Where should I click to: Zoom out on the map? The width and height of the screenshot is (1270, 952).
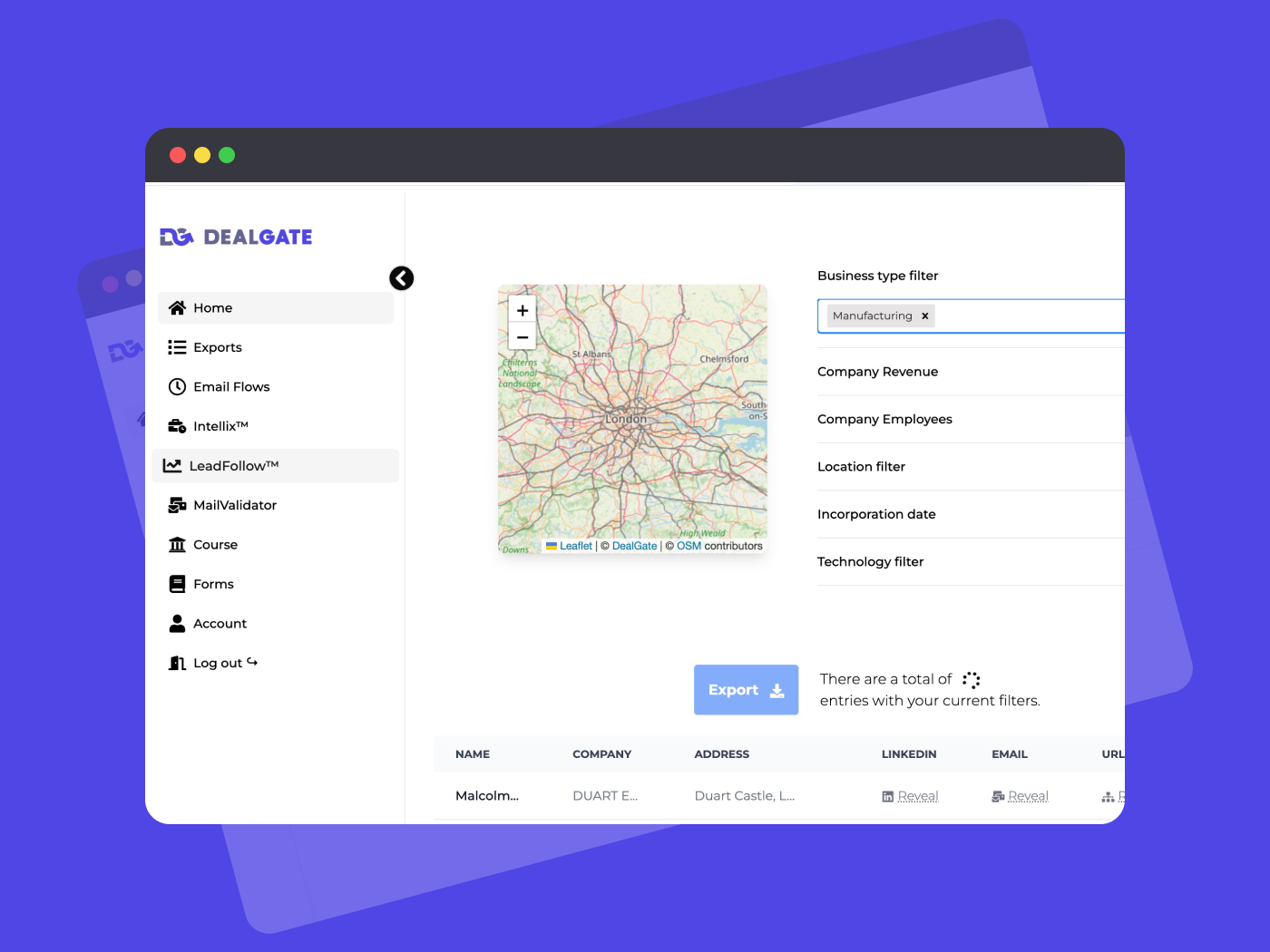523,336
